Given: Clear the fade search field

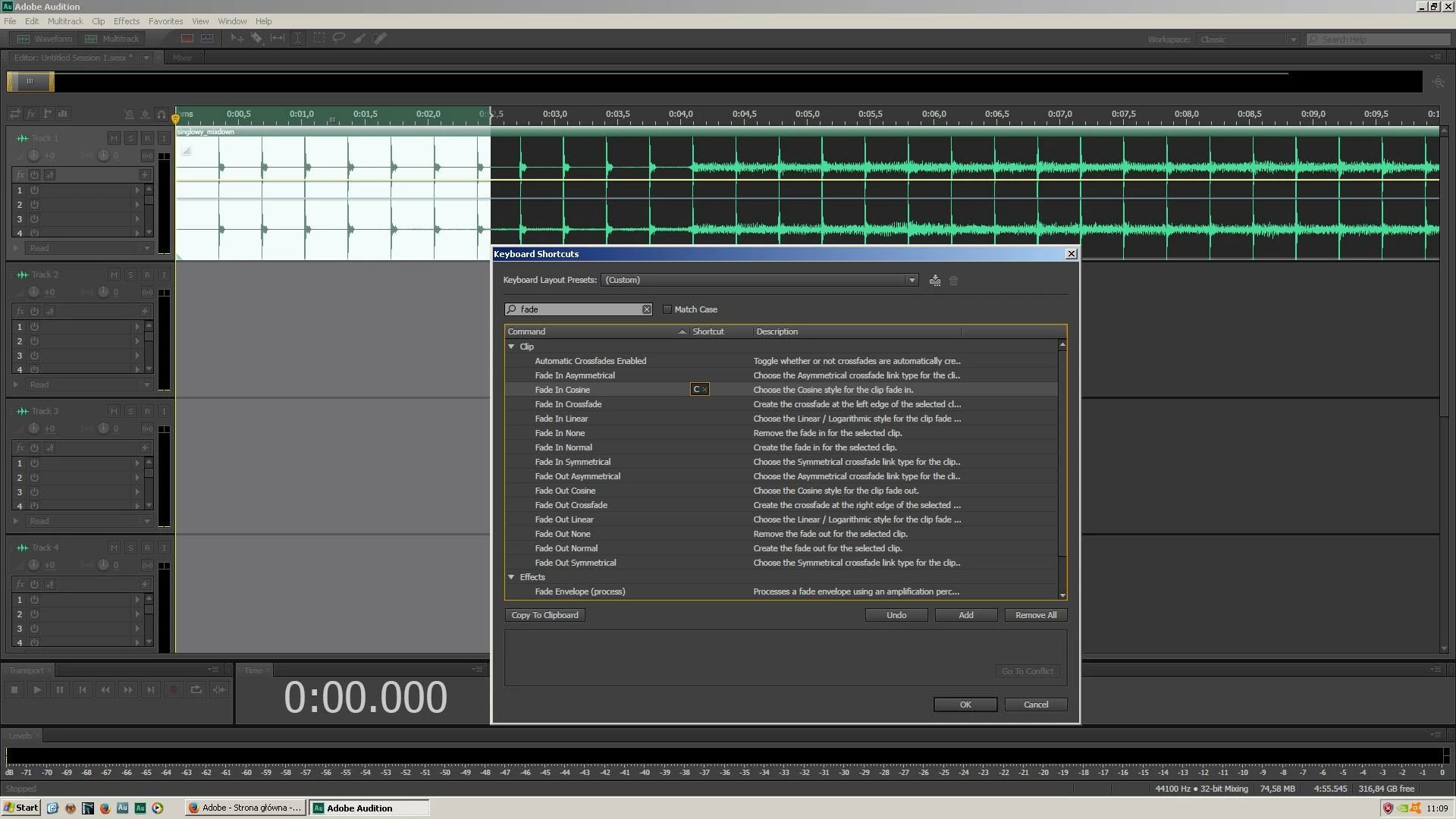Looking at the screenshot, I should click(646, 309).
